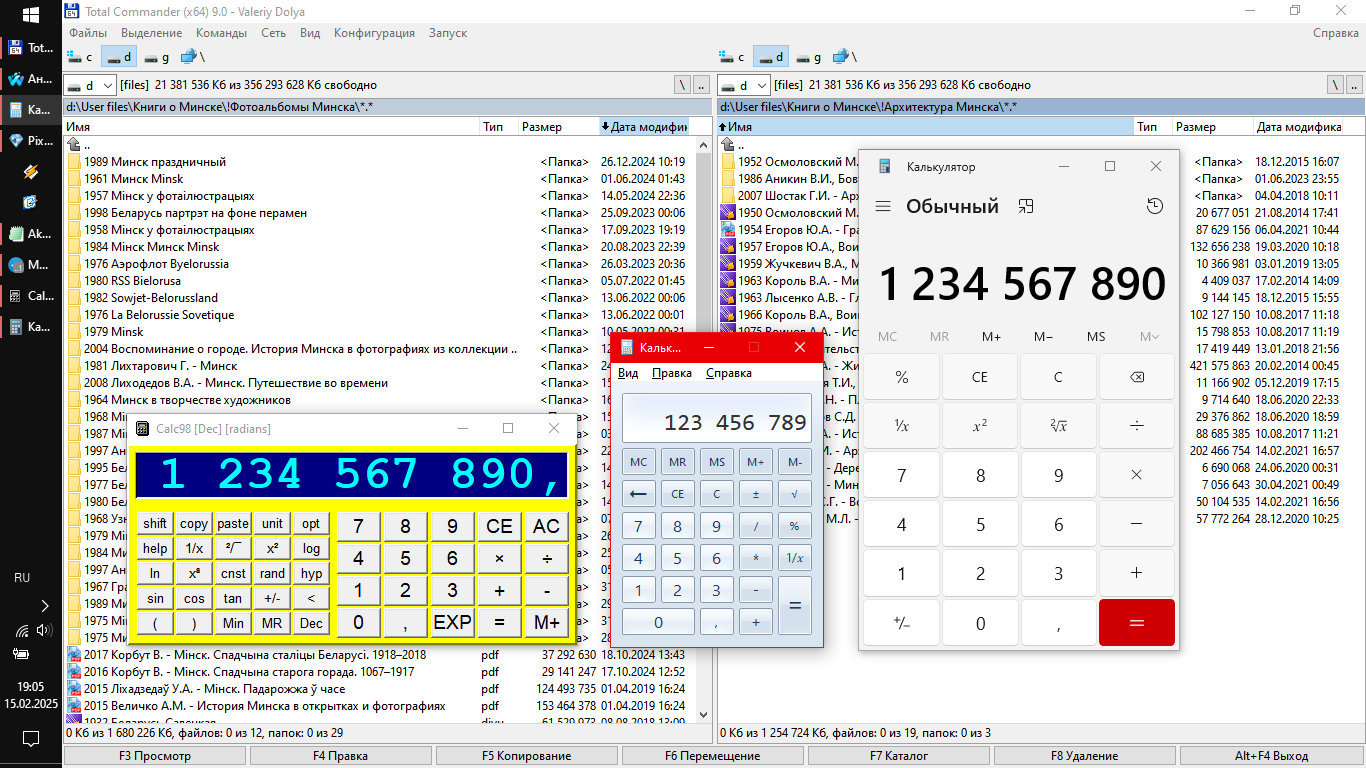The height and width of the screenshot is (768, 1366).
Task: Click the history icon in Калькулятор
Action: tap(1155, 206)
